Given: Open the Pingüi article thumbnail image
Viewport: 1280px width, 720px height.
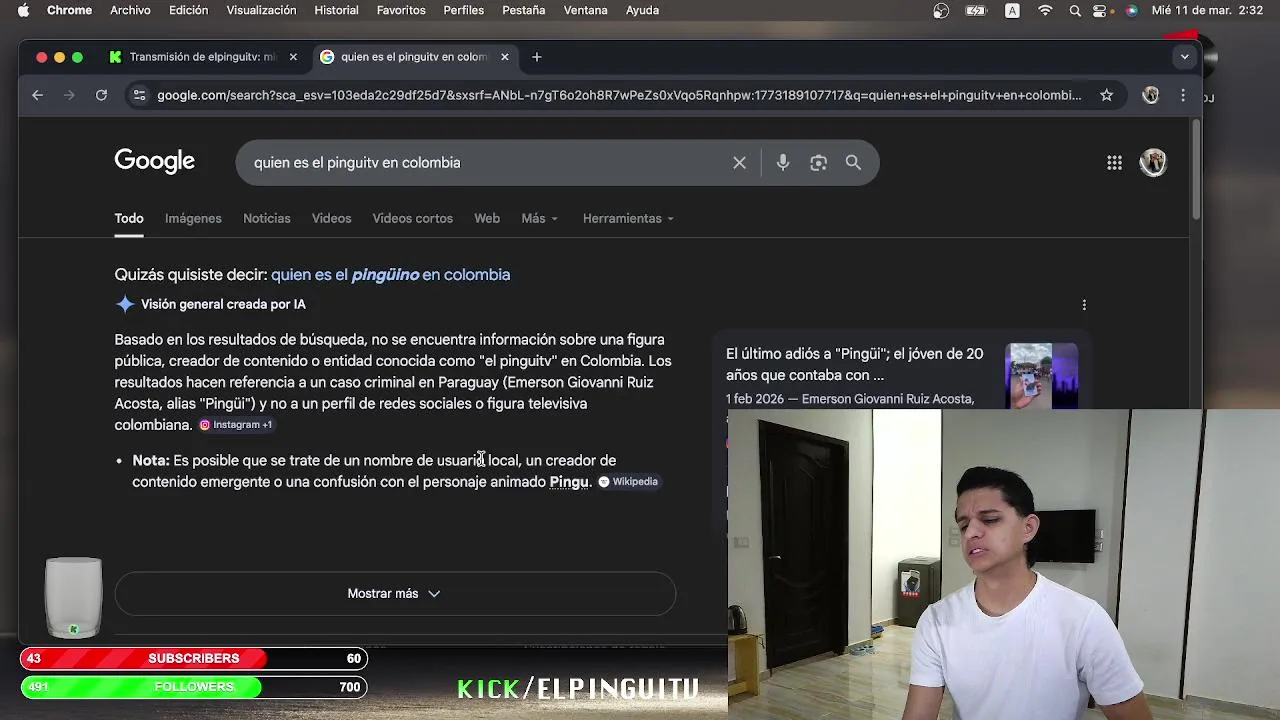Looking at the screenshot, I should pos(1042,376).
